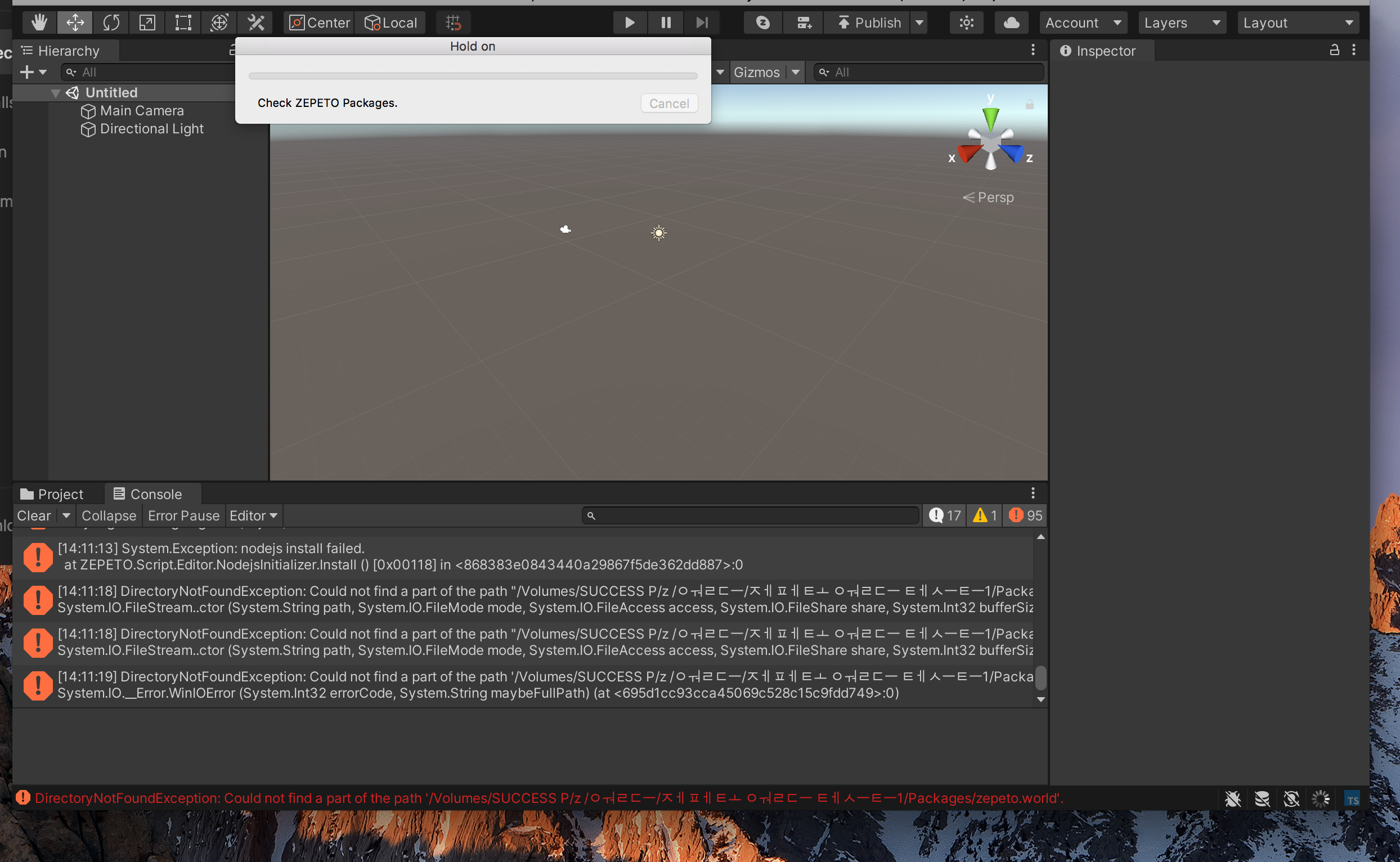Screen dimensions: 1400x862
Task: Toggle Collapse in Console
Action: coord(108,515)
